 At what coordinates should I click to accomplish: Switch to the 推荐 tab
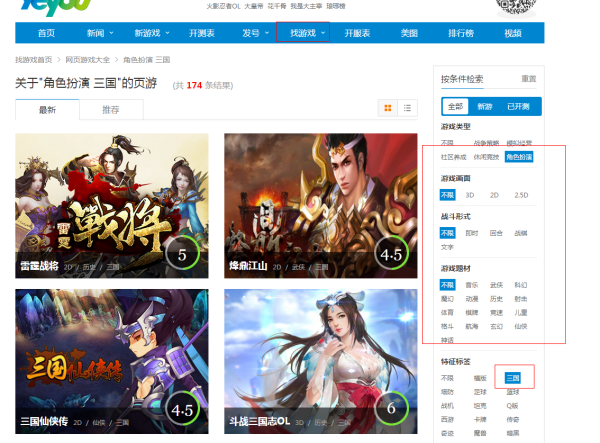point(111,110)
